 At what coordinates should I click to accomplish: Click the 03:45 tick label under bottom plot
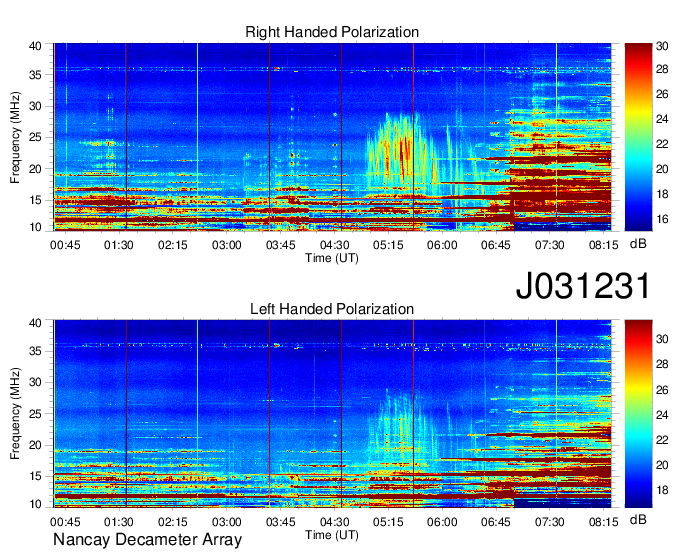point(281,522)
